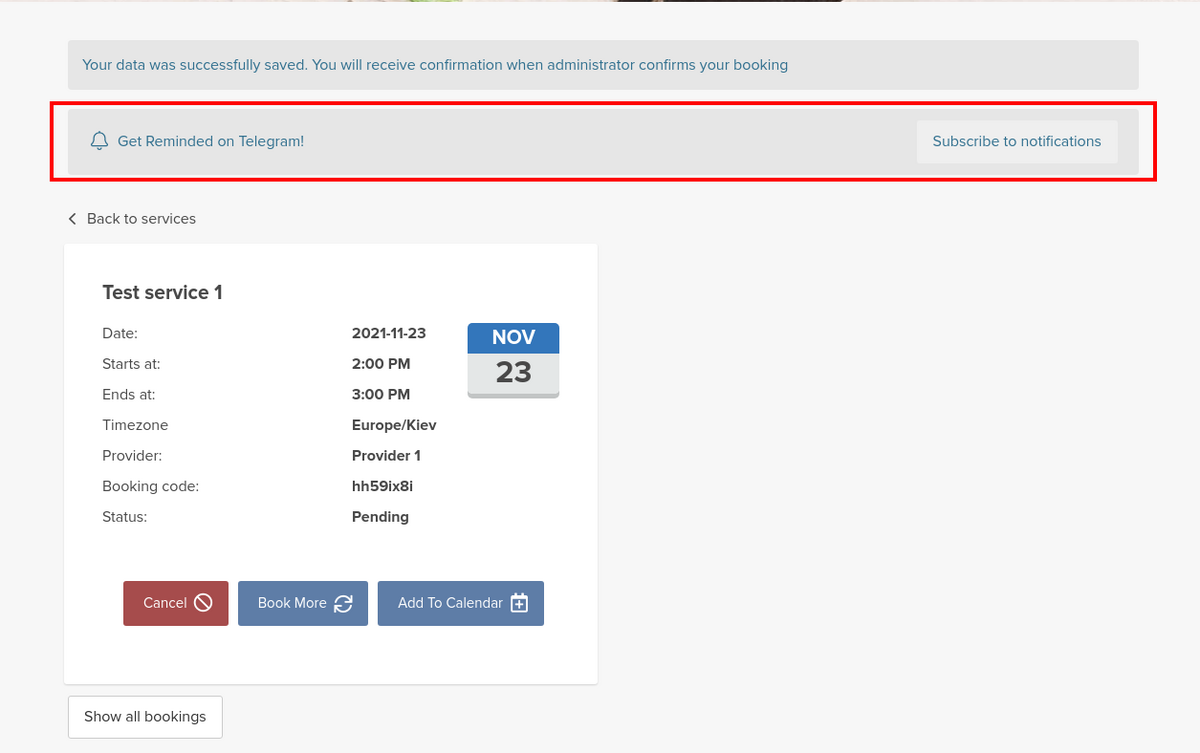This screenshot has height=753, width=1200.
Task: Select the Book More button text
Action: click(x=292, y=603)
